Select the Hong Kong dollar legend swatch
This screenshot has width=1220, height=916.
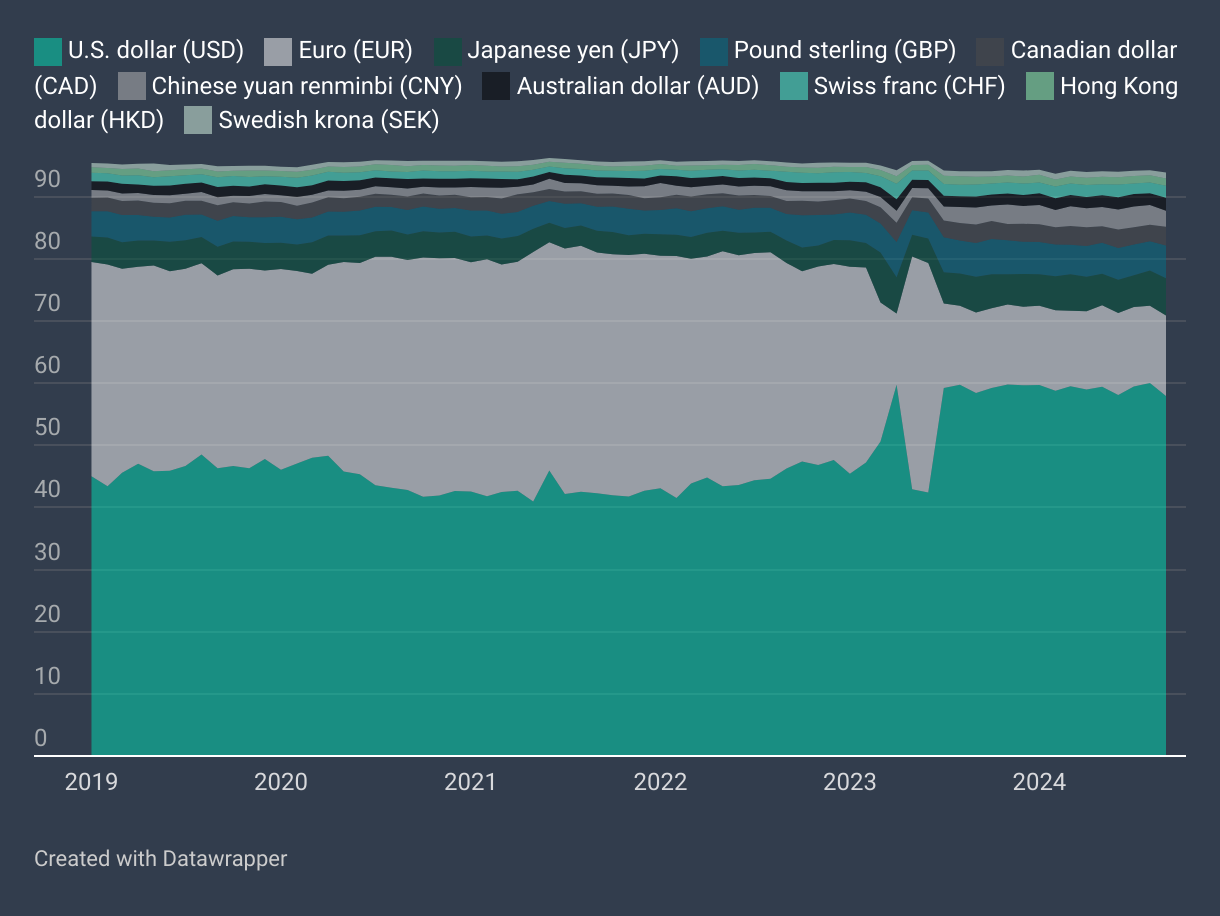click(1041, 87)
